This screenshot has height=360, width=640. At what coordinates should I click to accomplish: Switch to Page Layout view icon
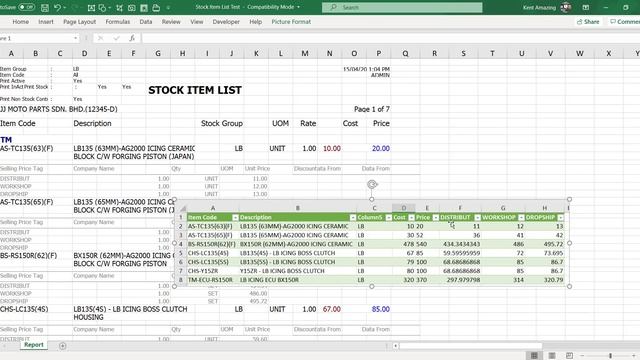point(552,356)
